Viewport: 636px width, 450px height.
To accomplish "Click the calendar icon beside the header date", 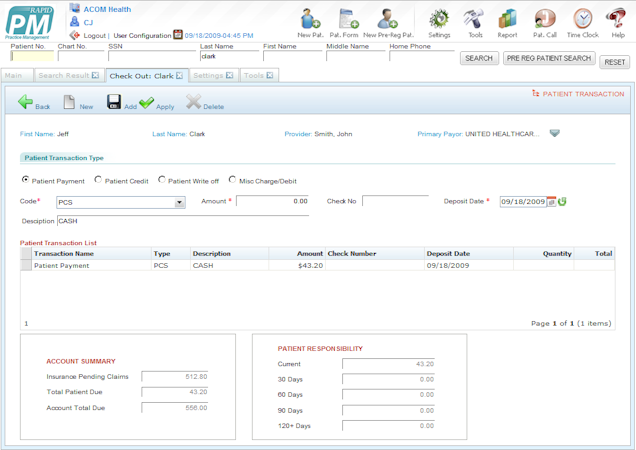I will tap(178, 34).
